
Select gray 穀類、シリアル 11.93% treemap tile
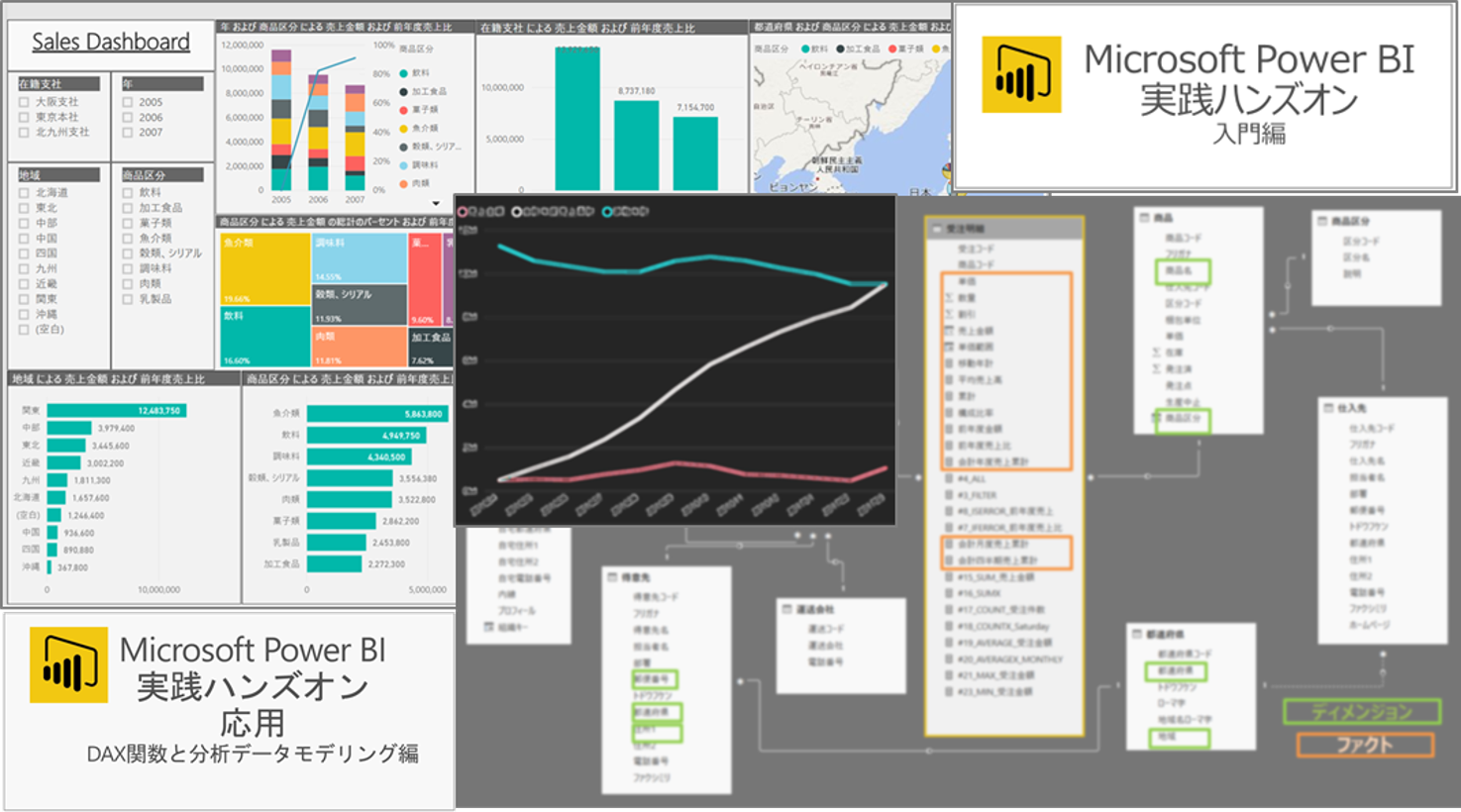coord(360,305)
